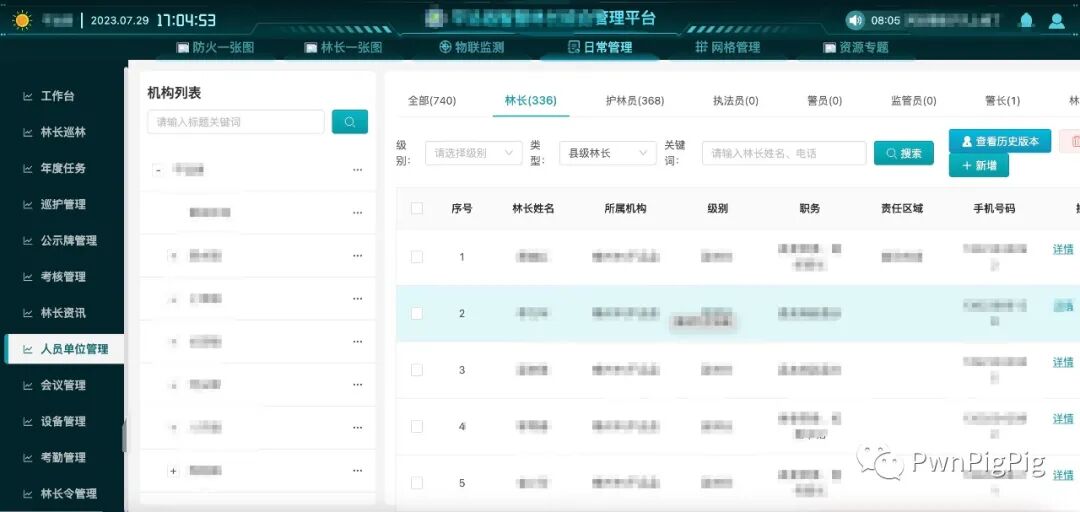Open 详情 link for row 4
The width and height of the screenshot is (1080, 512).
click(x=1063, y=419)
